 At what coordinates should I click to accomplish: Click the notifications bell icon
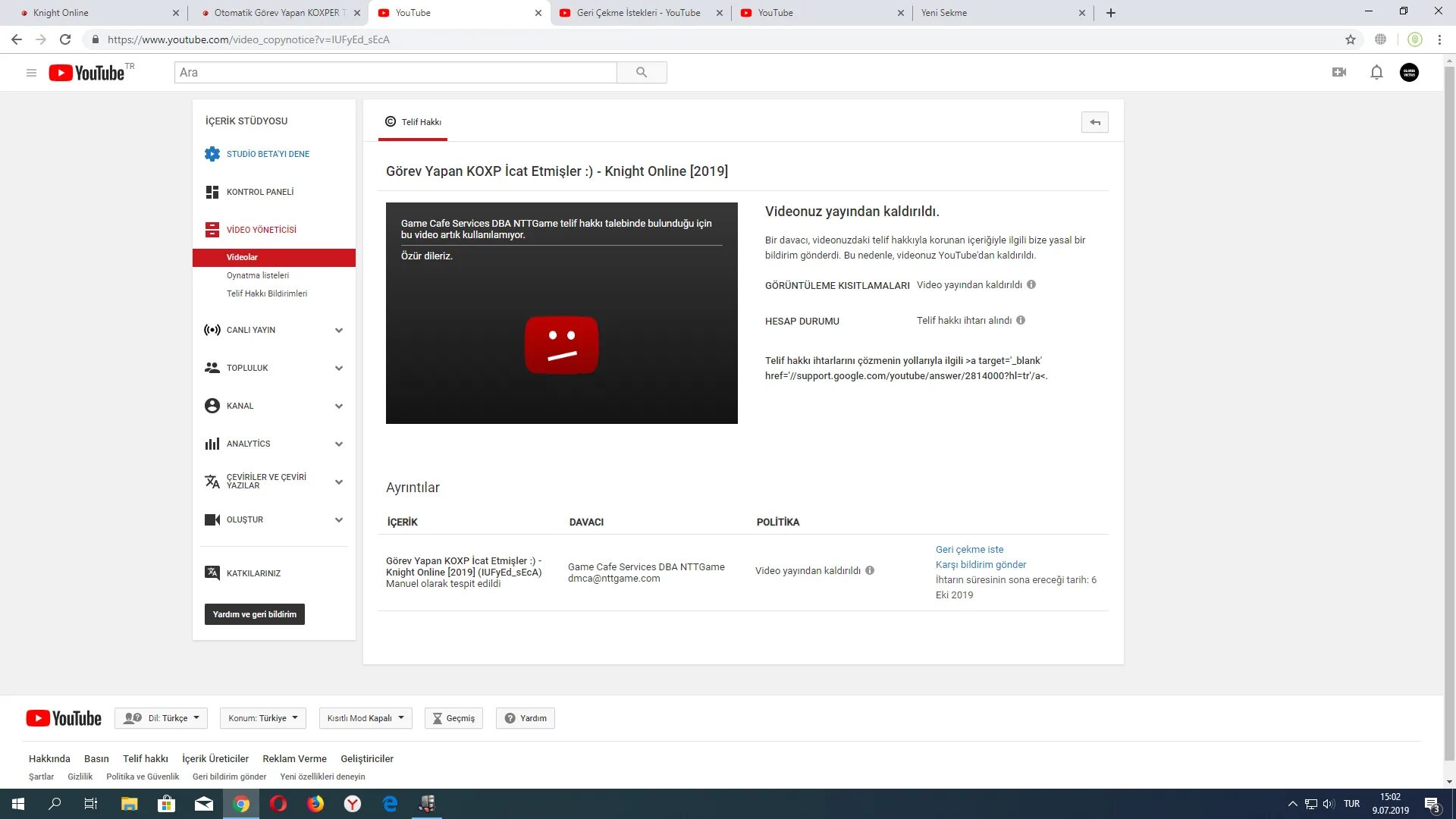pos(1375,72)
